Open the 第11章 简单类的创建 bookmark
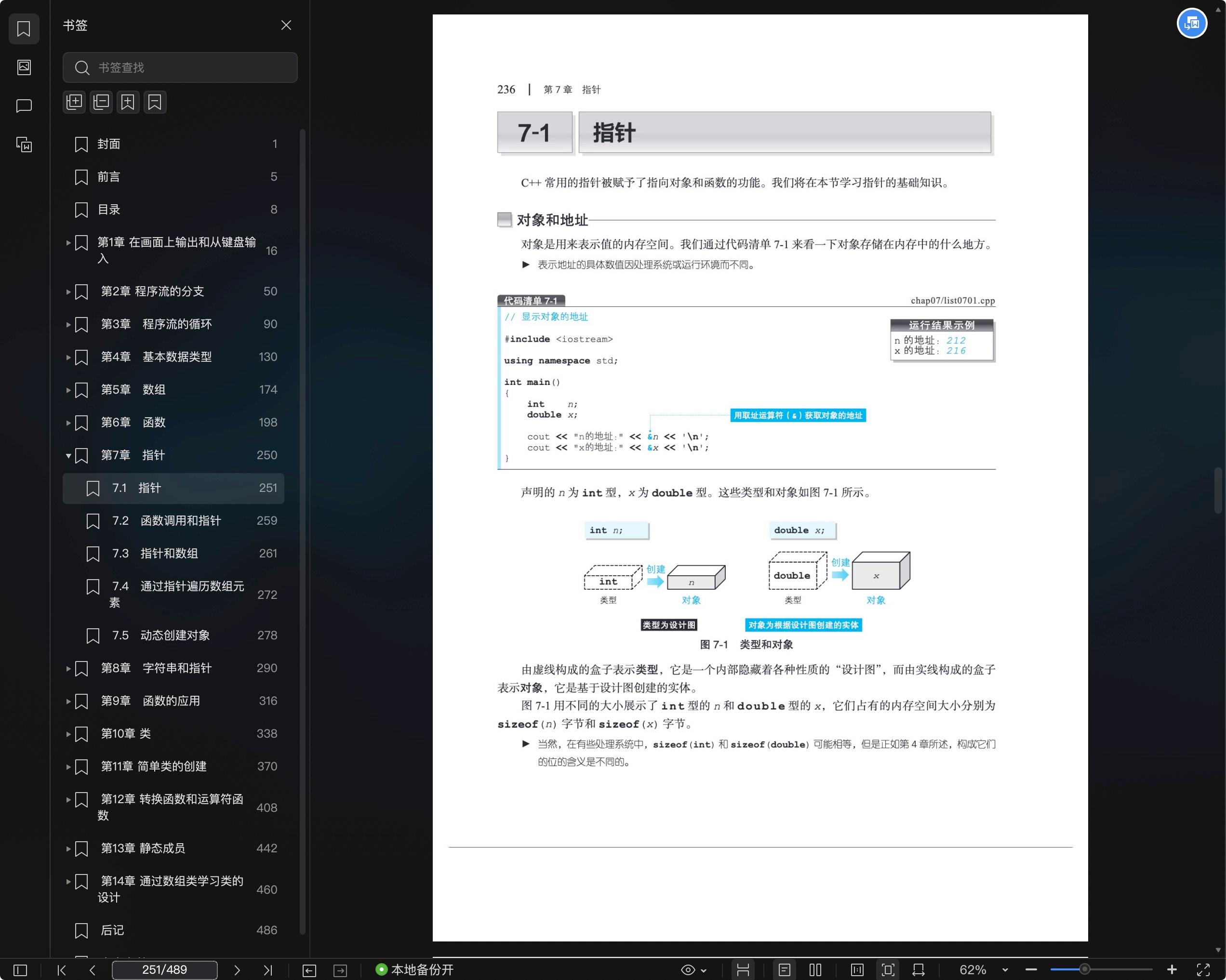 pos(173,767)
